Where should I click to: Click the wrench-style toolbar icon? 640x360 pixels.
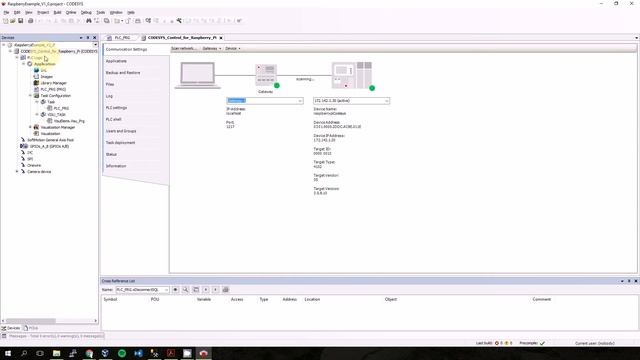coord(179,21)
